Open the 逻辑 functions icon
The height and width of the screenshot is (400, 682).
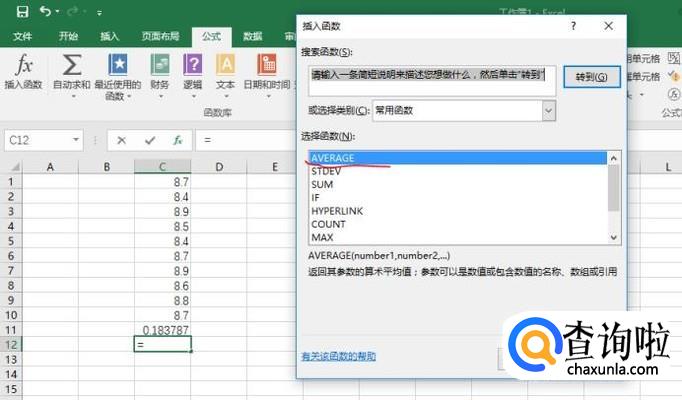click(193, 65)
